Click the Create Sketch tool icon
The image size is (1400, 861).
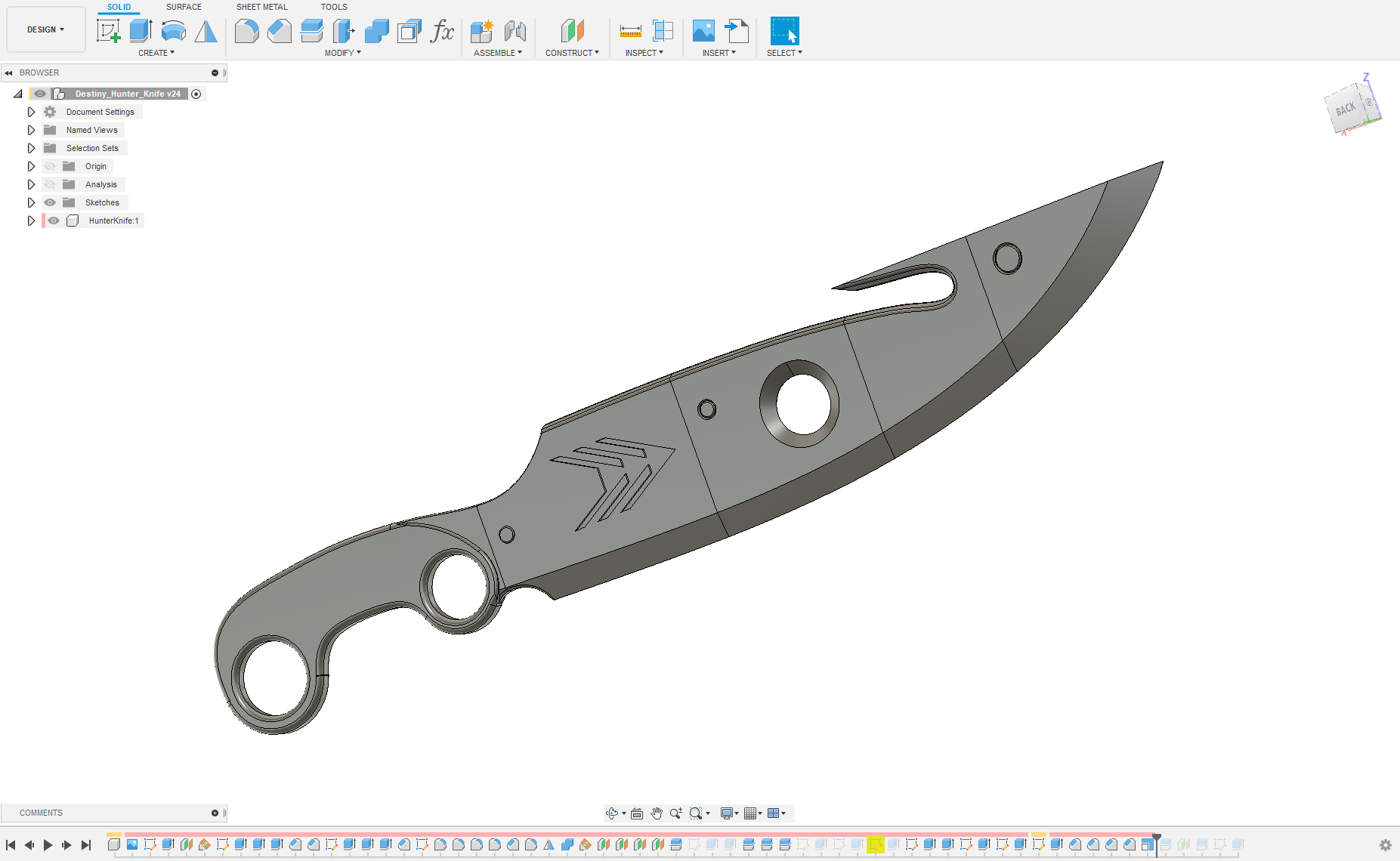pyautogui.click(x=108, y=31)
